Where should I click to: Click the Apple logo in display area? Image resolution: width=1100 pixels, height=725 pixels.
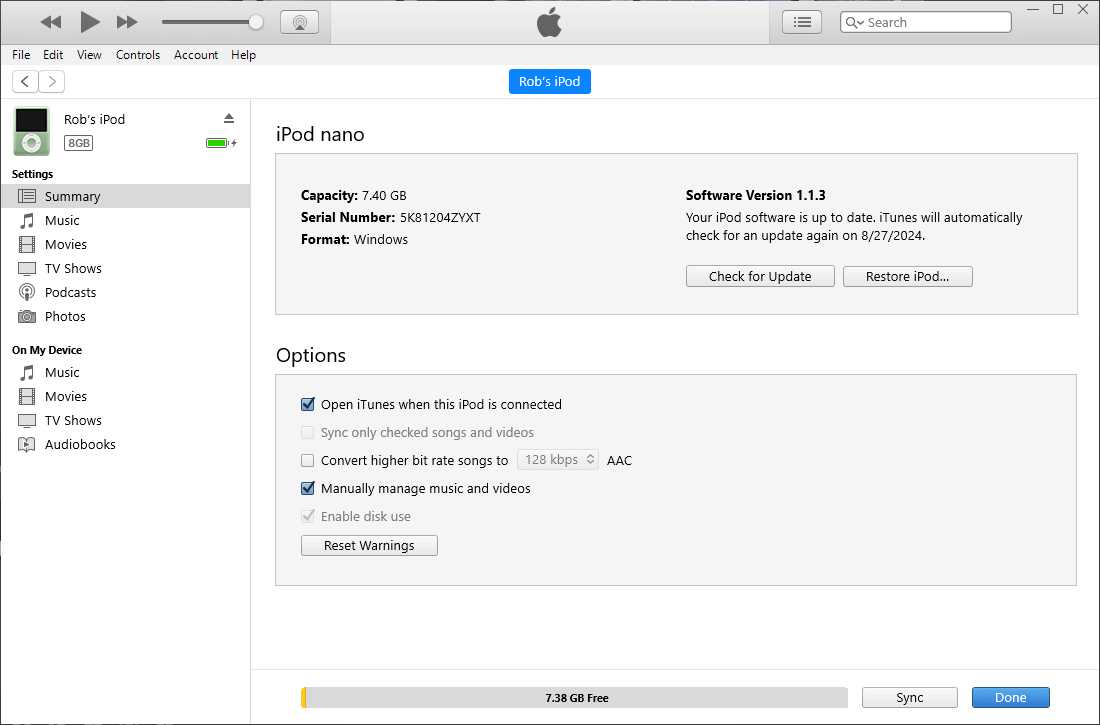549,22
